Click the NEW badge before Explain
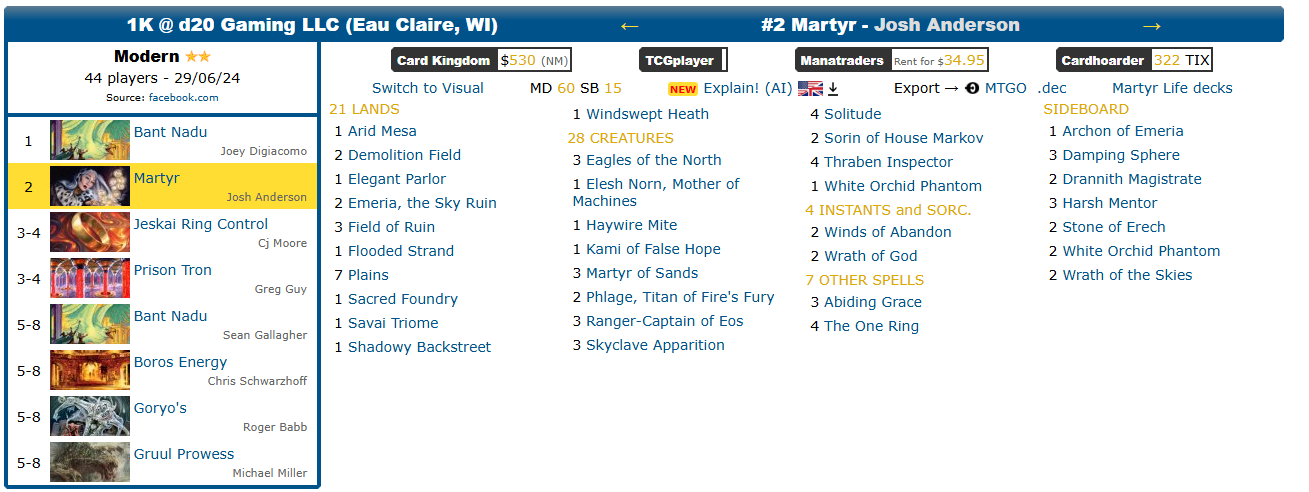The height and width of the screenshot is (492, 1309). pos(683,89)
